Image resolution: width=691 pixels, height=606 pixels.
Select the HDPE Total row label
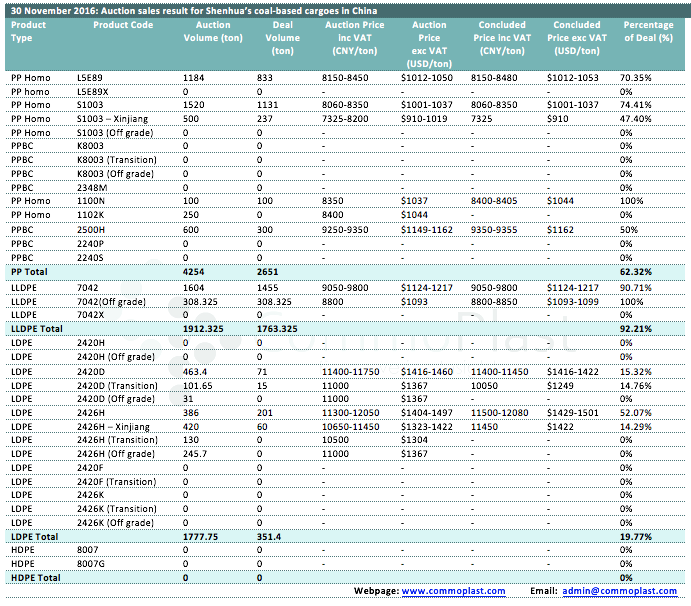(34, 578)
